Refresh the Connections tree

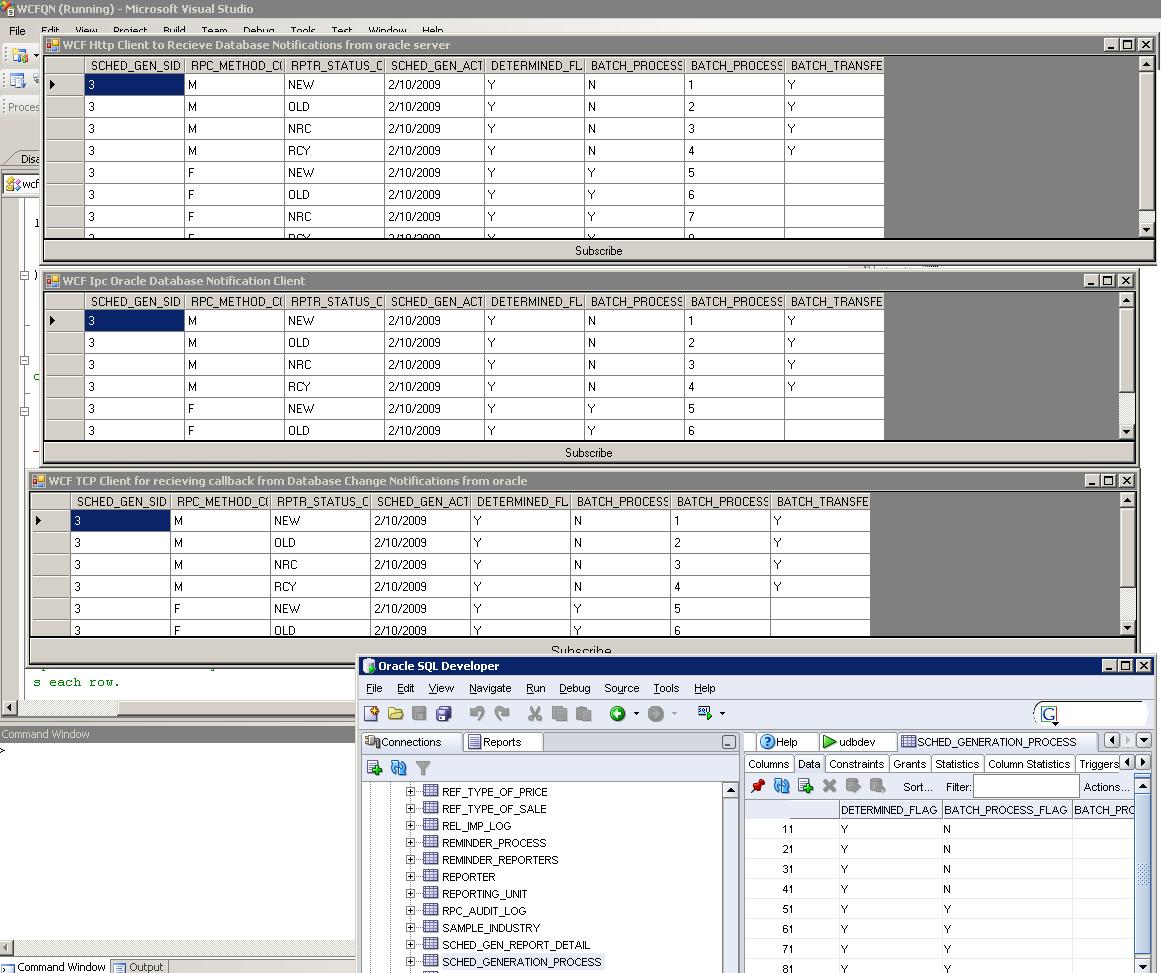(x=398, y=768)
